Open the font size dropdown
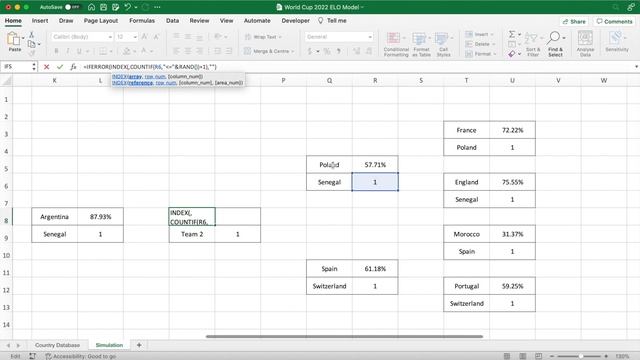 pyautogui.click(x=135, y=37)
